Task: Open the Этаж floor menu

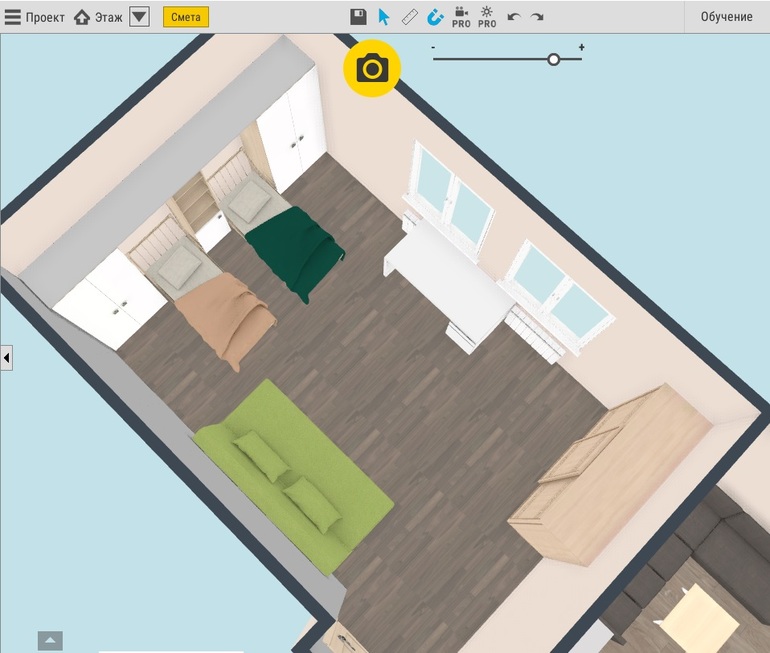Action: (98, 17)
